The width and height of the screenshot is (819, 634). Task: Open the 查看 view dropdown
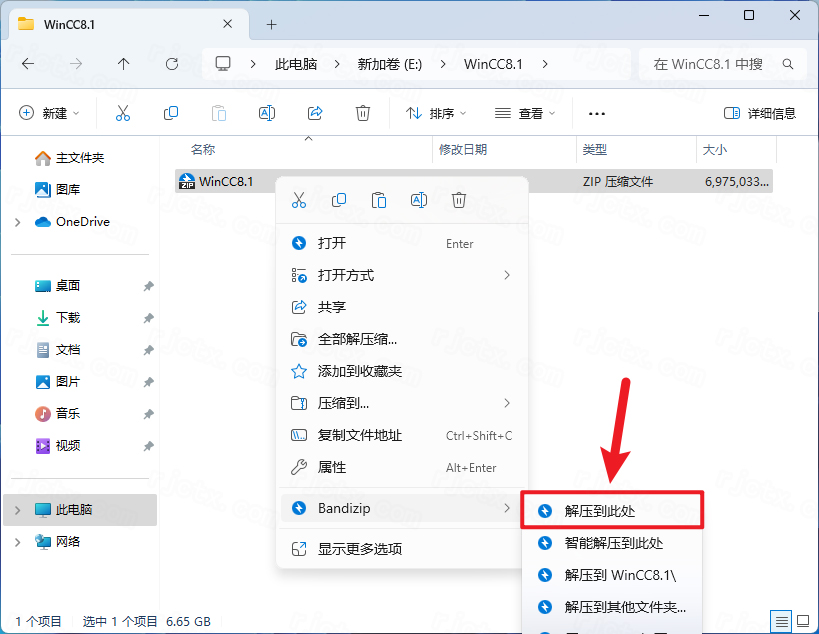point(525,114)
